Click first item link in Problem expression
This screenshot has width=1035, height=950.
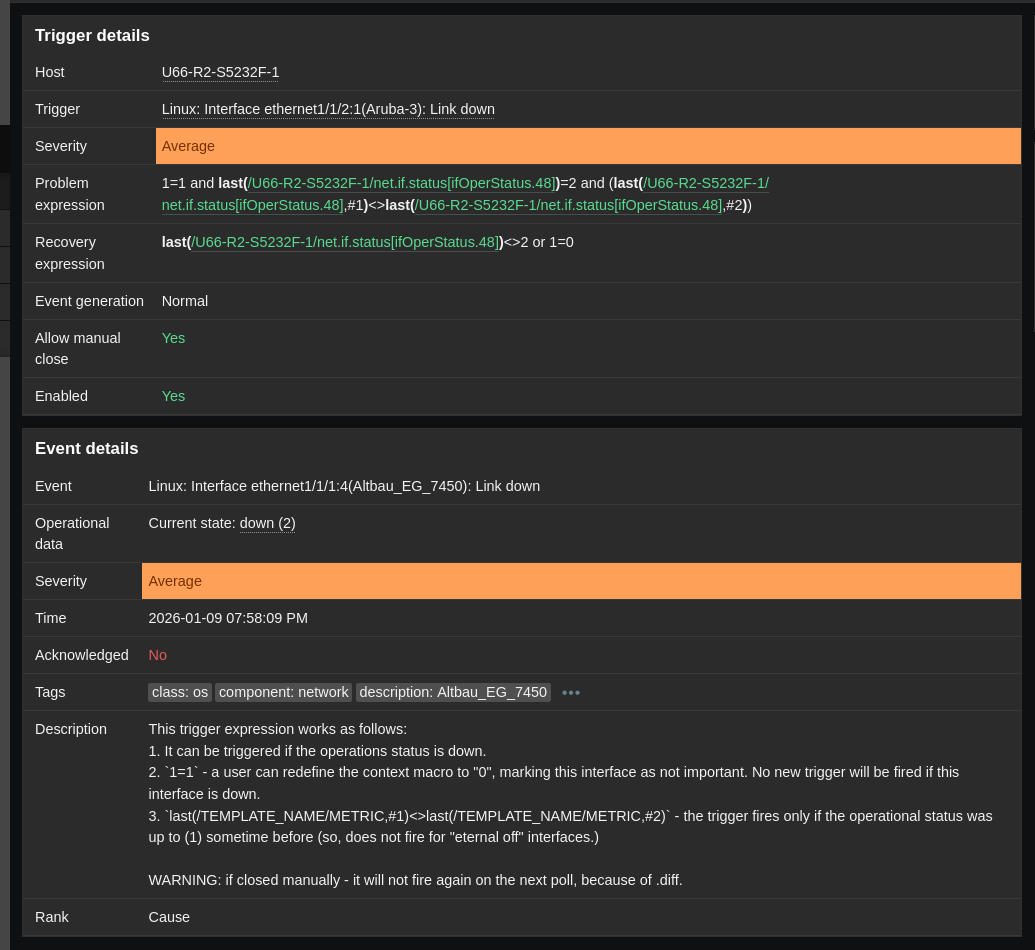pos(401,183)
